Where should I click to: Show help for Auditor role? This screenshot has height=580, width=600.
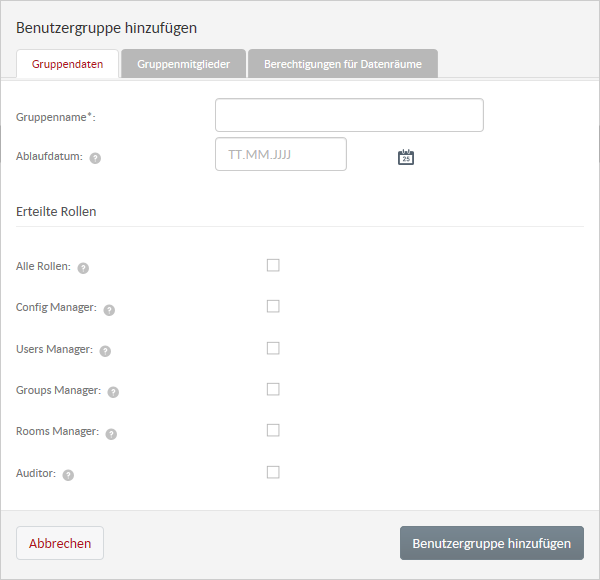68,475
